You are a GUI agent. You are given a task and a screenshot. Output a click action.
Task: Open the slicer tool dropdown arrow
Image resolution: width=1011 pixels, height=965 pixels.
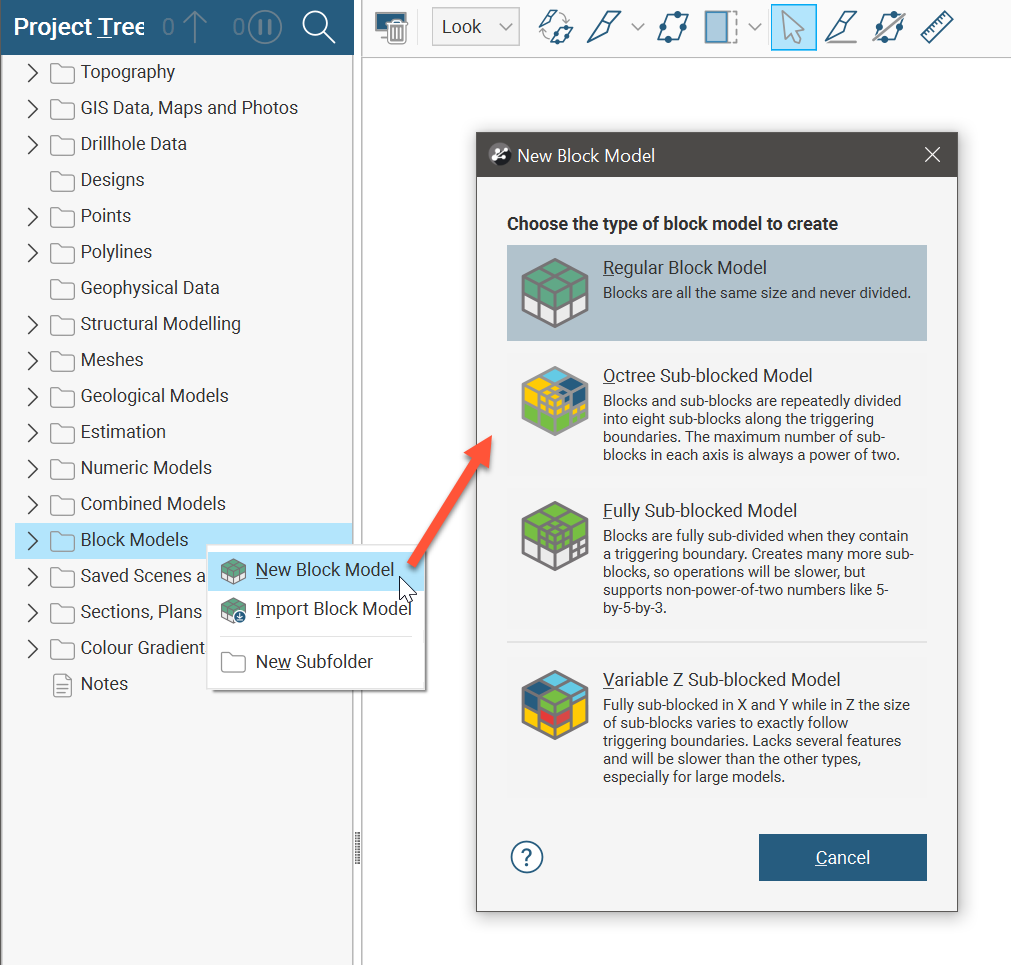(x=638, y=27)
